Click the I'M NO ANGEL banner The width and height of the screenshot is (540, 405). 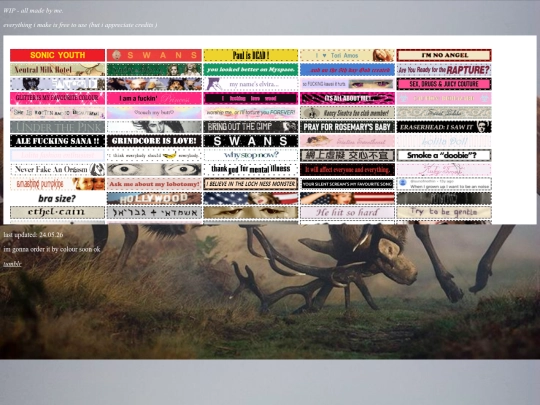pos(444,55)
